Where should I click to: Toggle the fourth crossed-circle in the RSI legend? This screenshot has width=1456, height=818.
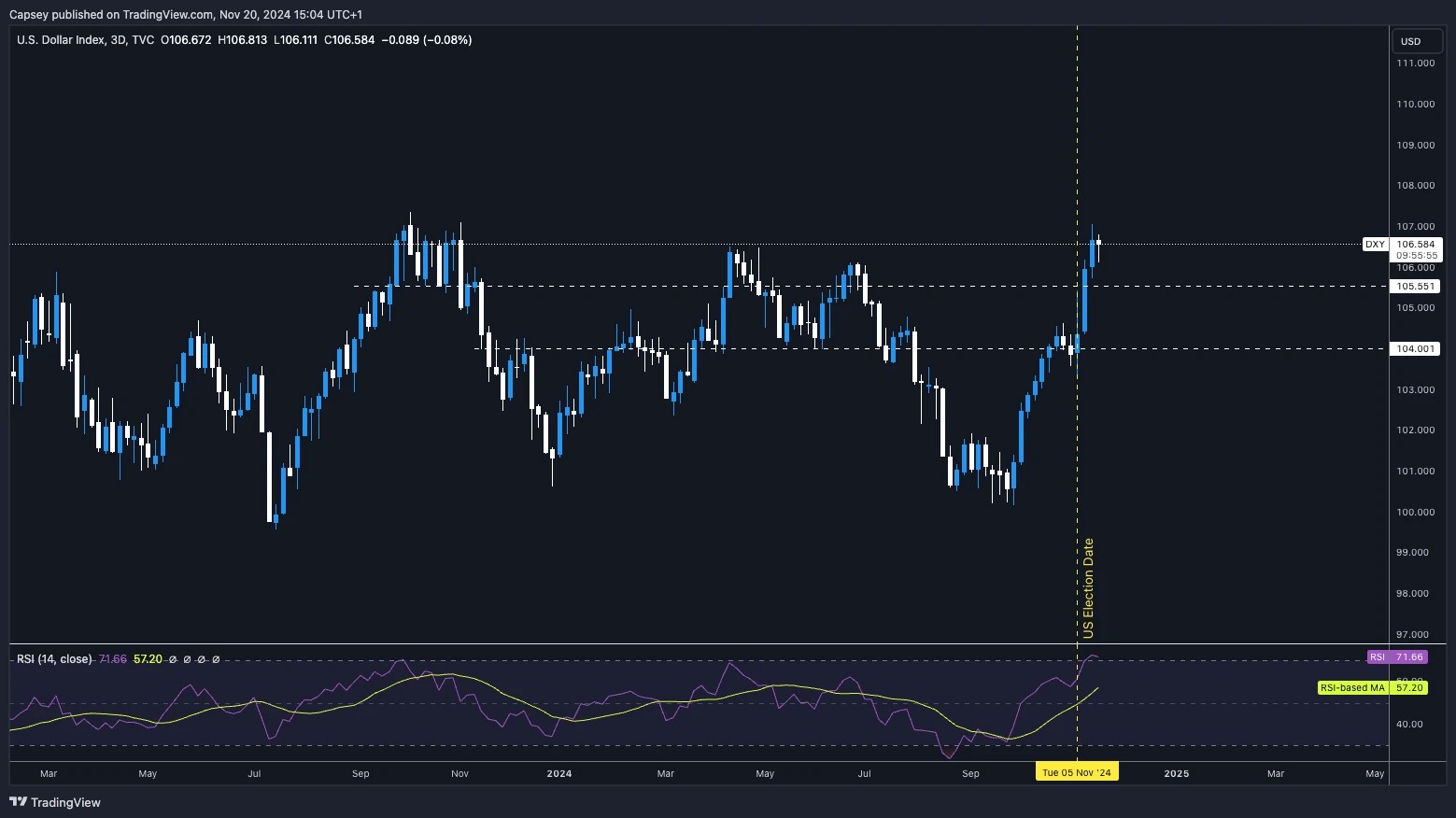pos(216,659)
